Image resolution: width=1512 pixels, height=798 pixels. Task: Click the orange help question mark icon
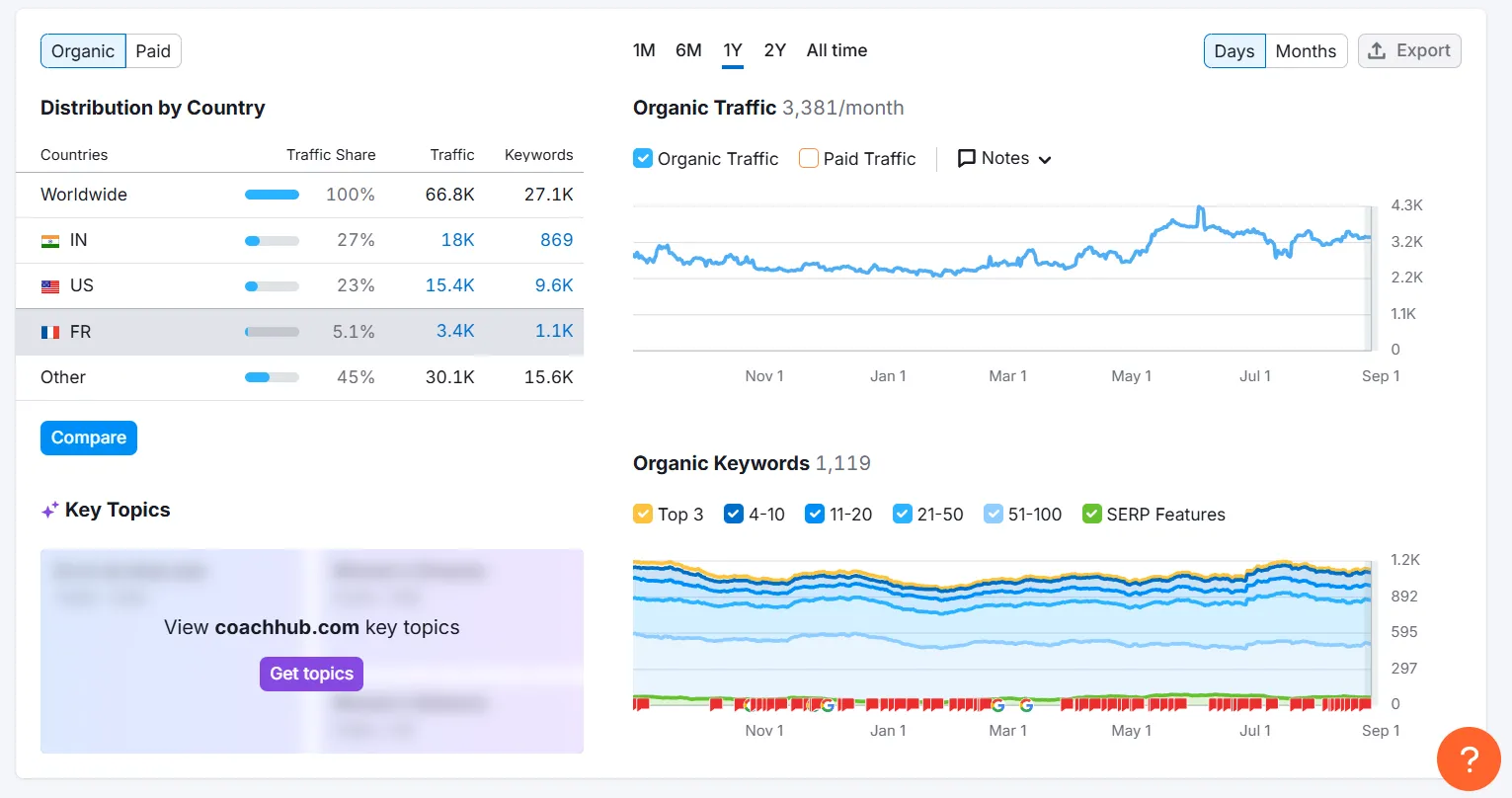tap(1469, 758)
